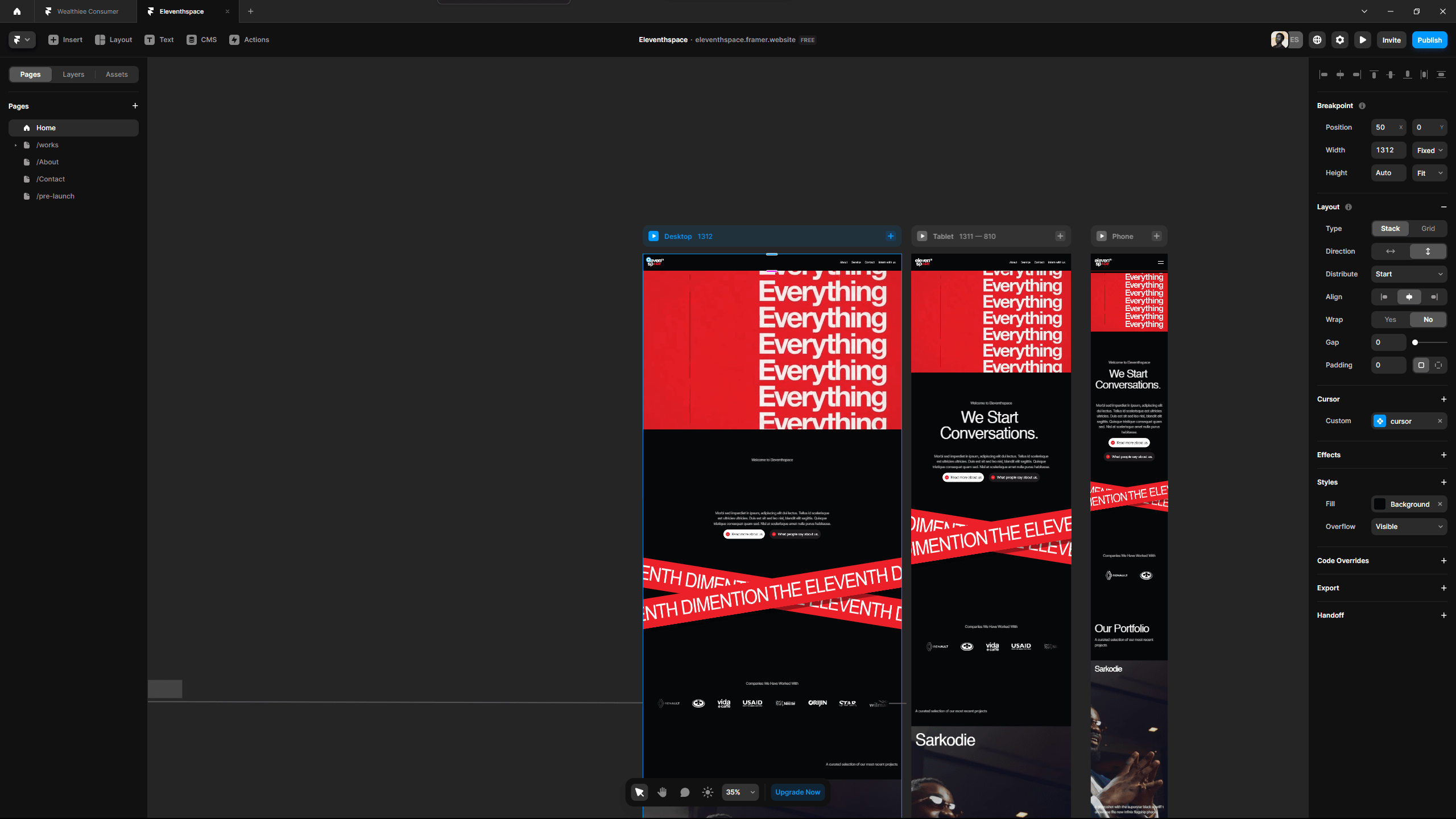Set Wrap to Yes
Viewport: 1456px width, 819px height.
[1391, 320]
